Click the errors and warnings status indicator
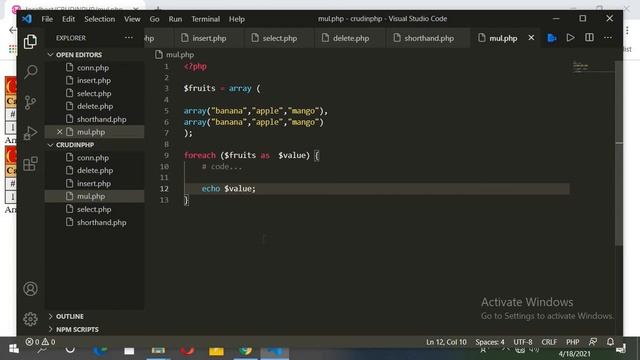Viewport: 640px width, 360px height. click(x=40, y=342)
